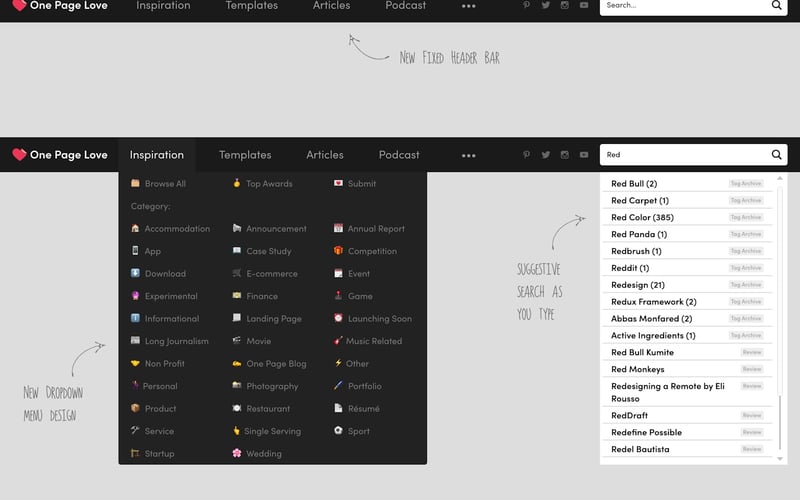Image resolution: width=800 pixels, height=500 pixels.
Task: Click the Submit love-letter icon
Action: tap(338, 183)
